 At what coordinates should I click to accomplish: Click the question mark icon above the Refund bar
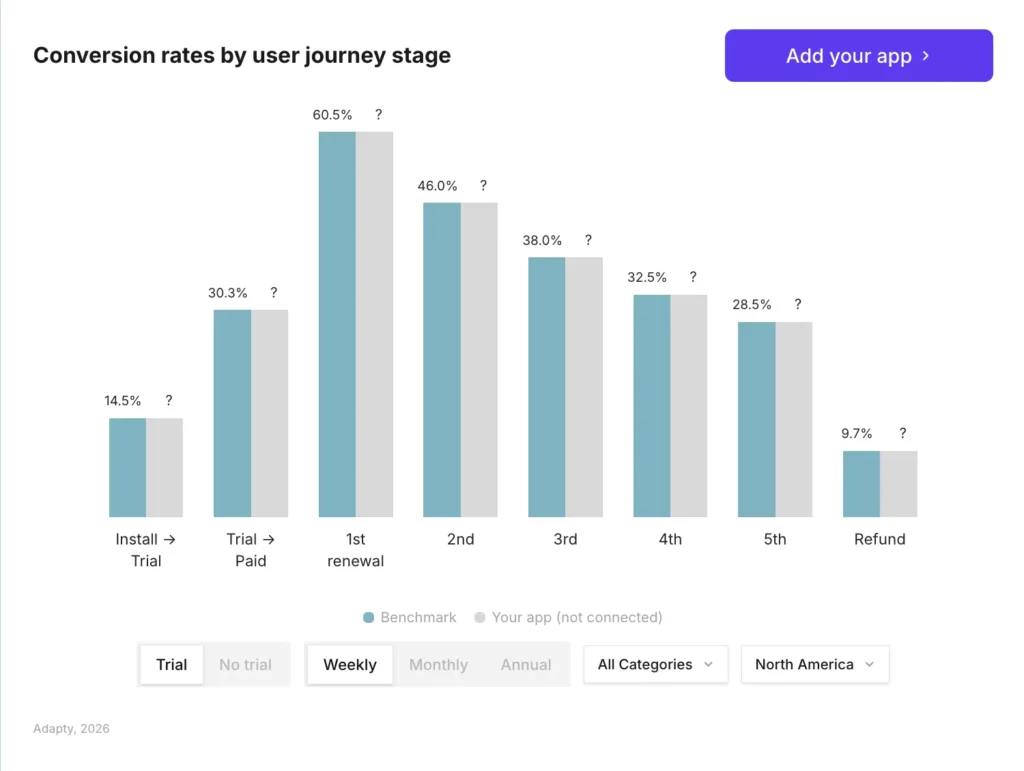902,433
